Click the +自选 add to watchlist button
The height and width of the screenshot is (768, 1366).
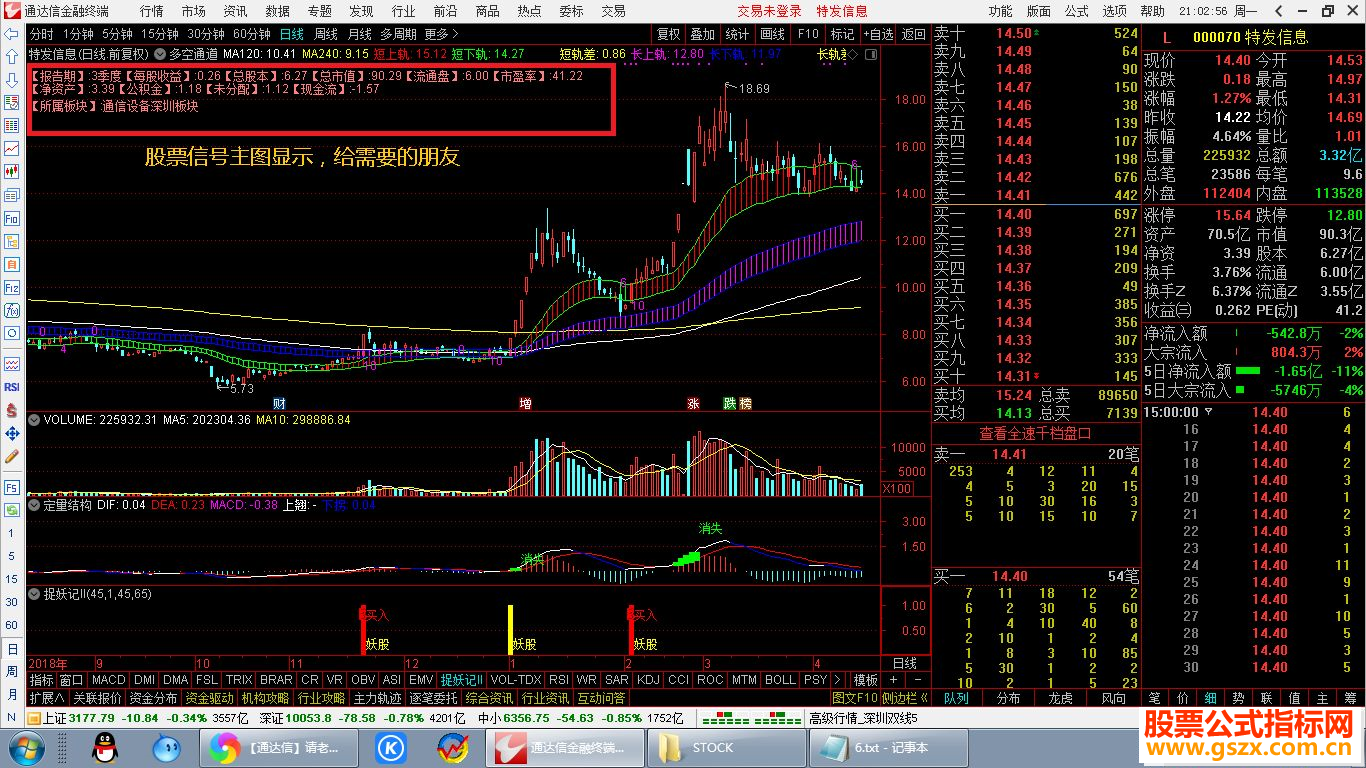pos(878,34)
